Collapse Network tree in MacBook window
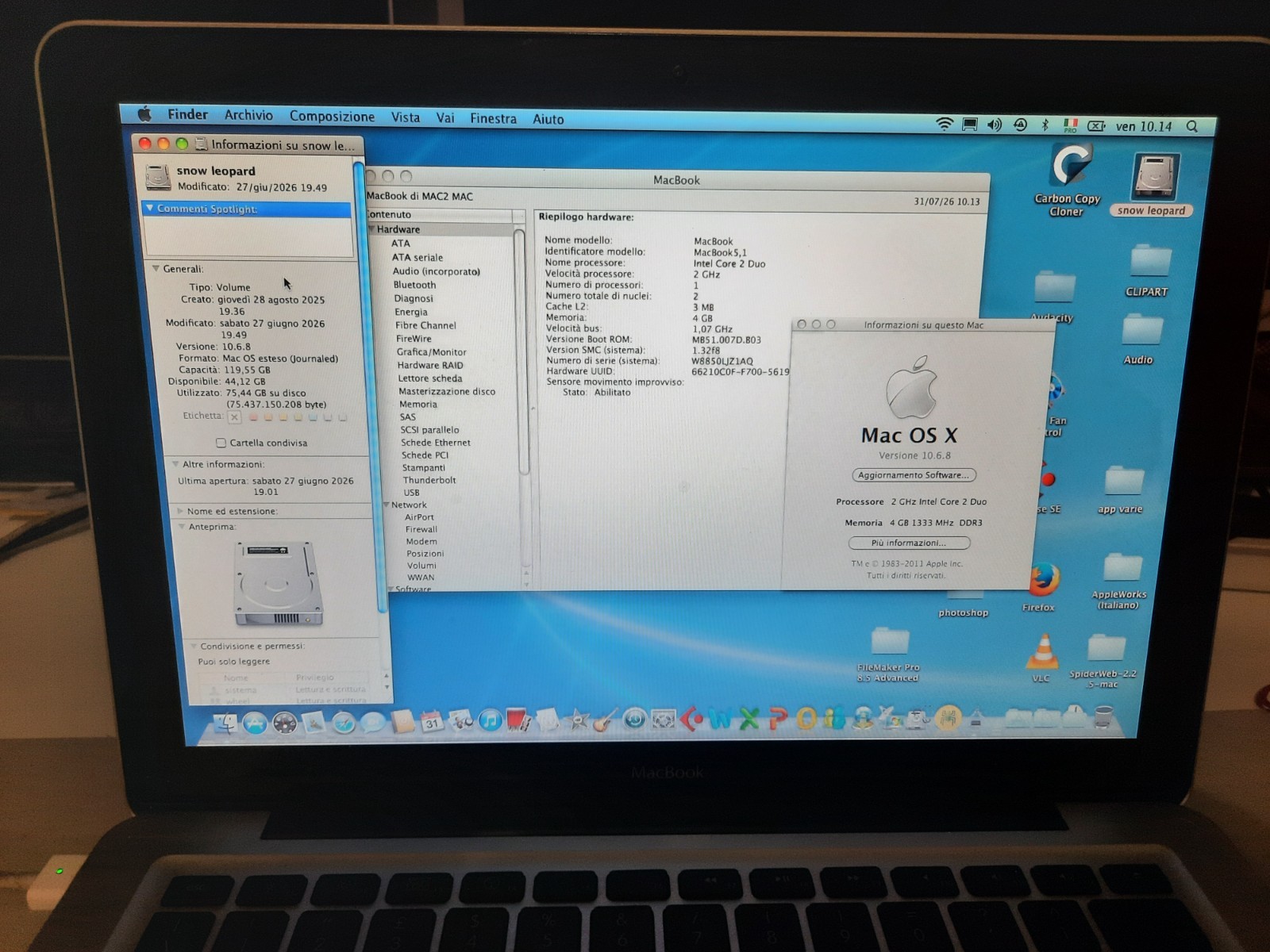The image size is (1270, 952). tap(387, 505)
